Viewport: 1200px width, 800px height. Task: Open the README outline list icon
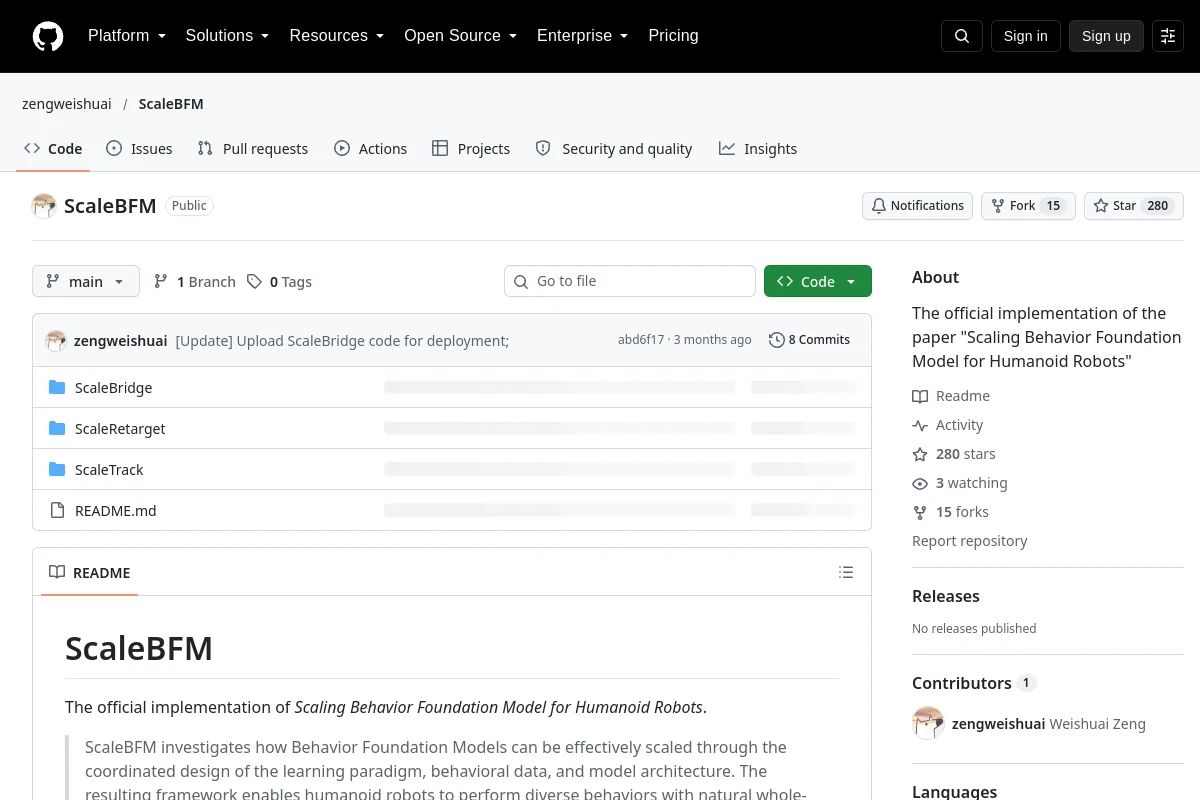846,573
